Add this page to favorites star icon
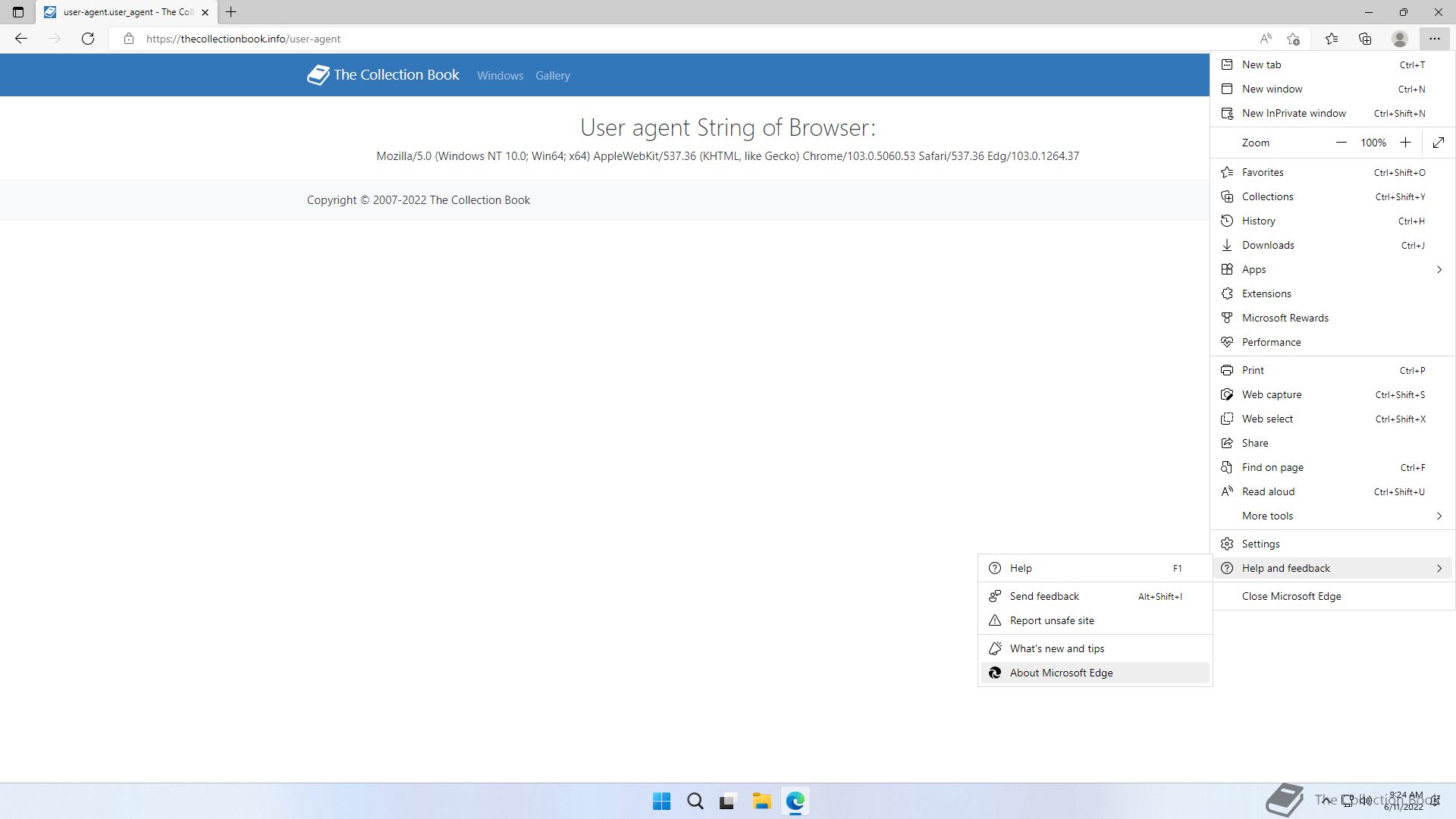Viewport: 1456px width, 819px height. click(1294, 39)
